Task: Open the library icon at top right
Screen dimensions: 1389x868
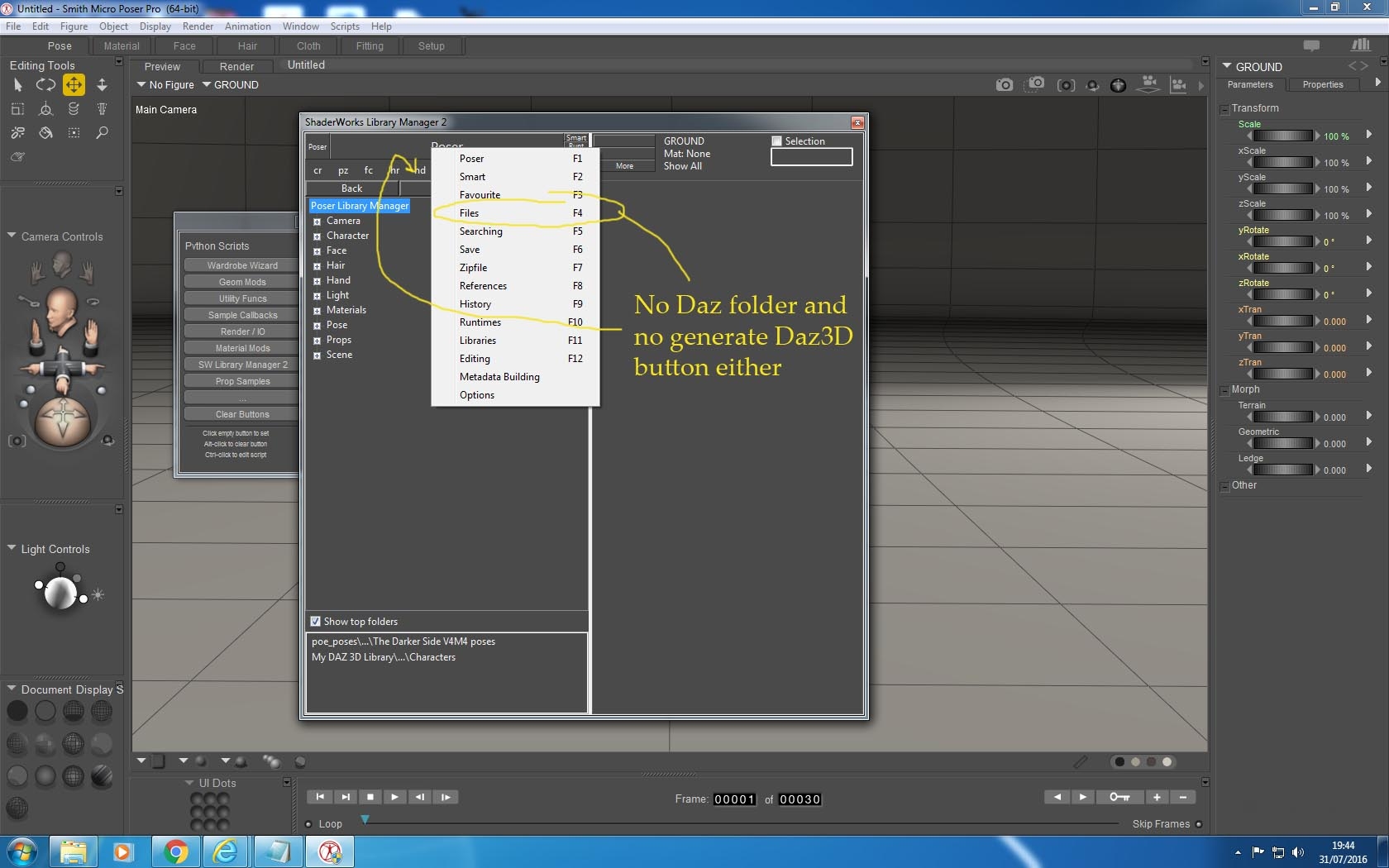Action: 1360,45
